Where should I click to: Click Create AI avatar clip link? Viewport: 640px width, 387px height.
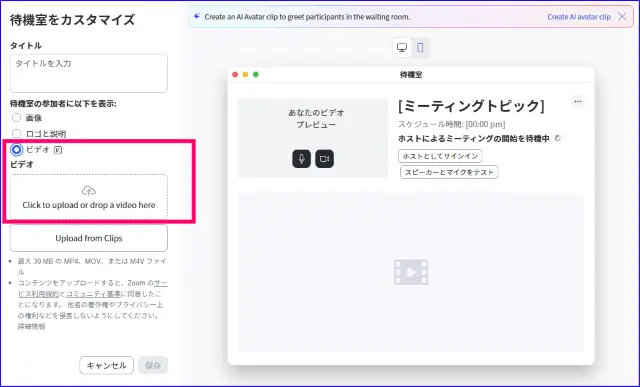click(x=579, y=17)
